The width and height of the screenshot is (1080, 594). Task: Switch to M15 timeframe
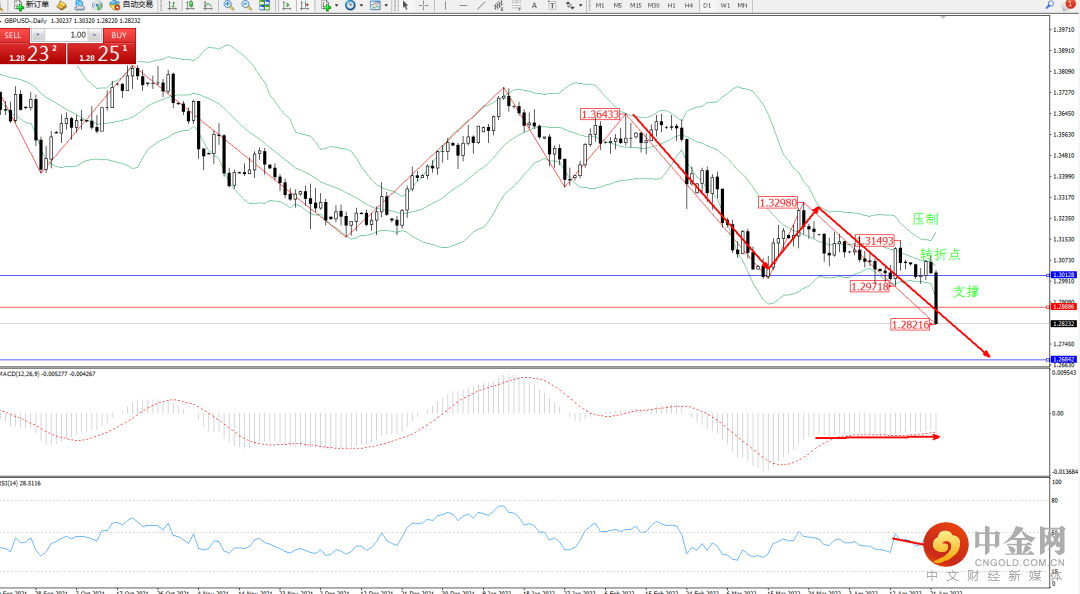tap(636, 5)
